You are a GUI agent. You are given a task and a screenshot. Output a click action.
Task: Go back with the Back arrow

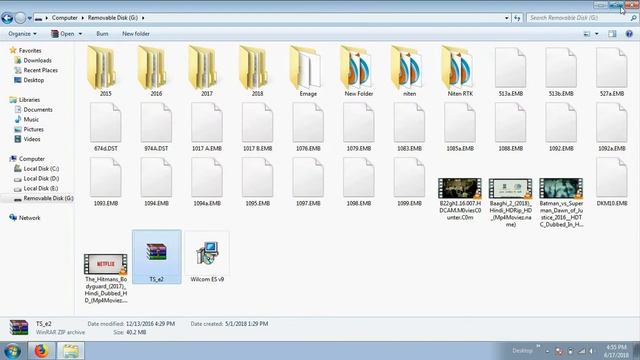7,18
